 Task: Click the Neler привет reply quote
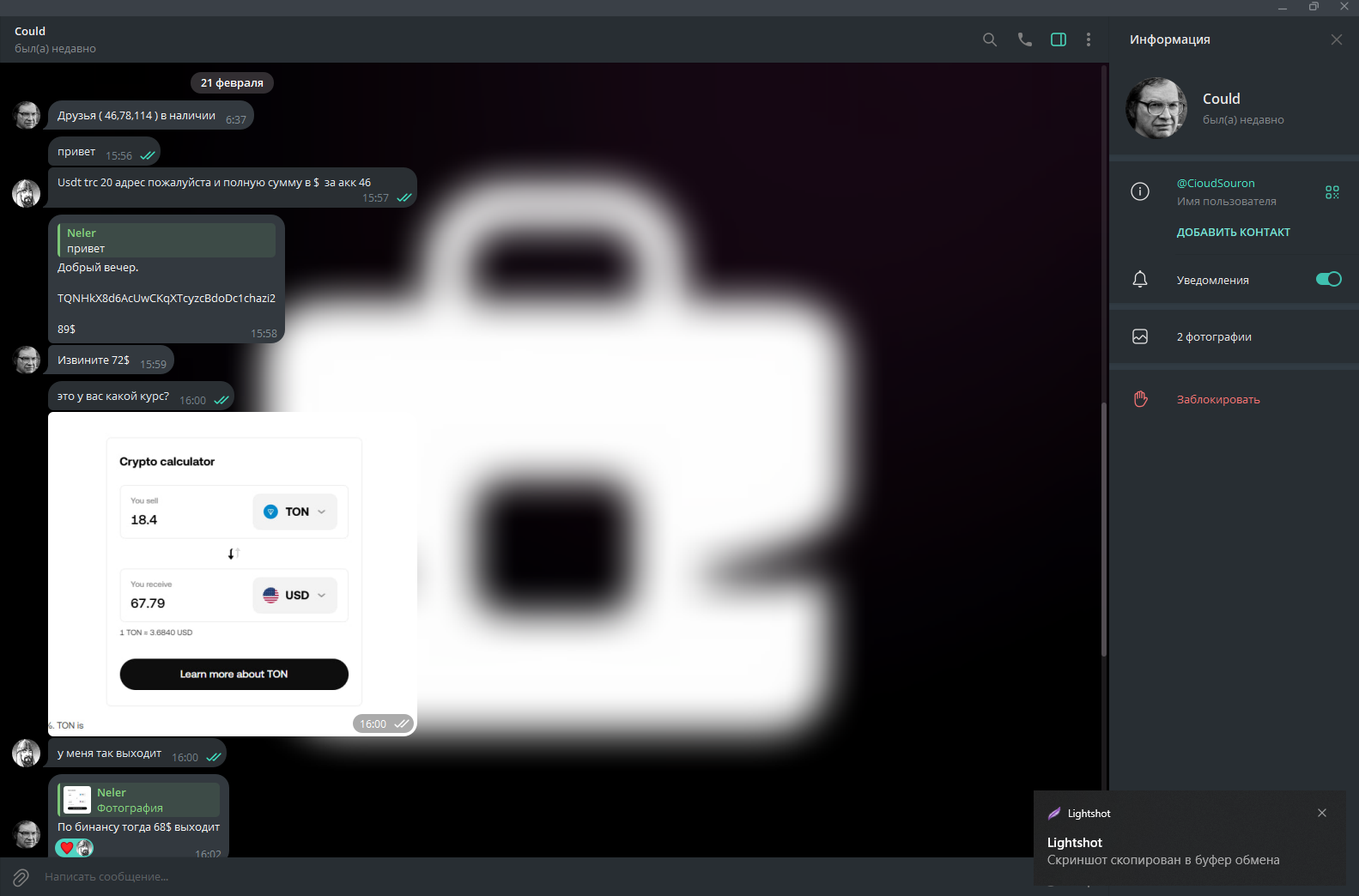tap(167, 240)
